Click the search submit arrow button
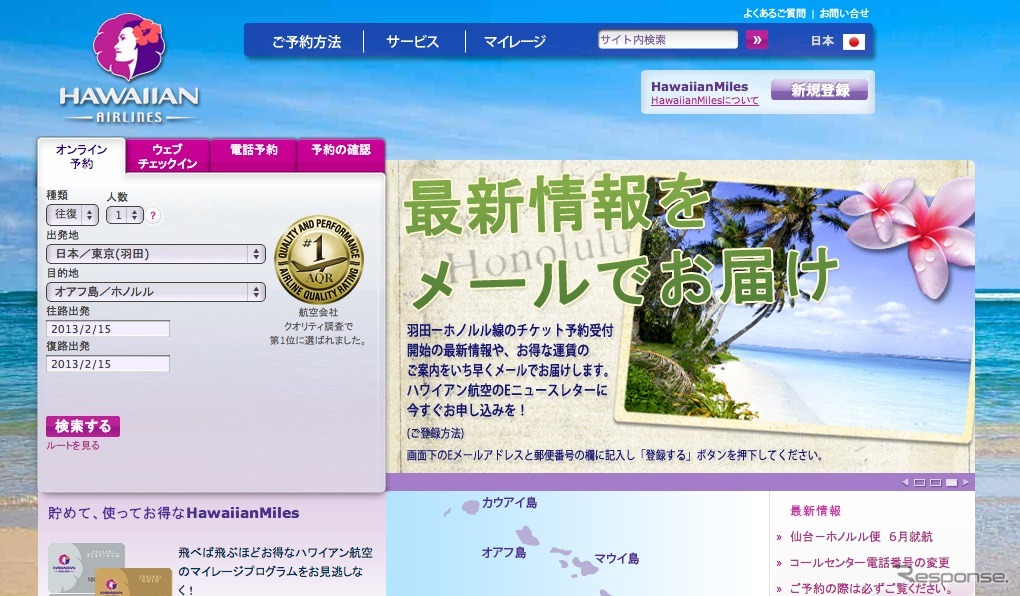 (756, 40)
